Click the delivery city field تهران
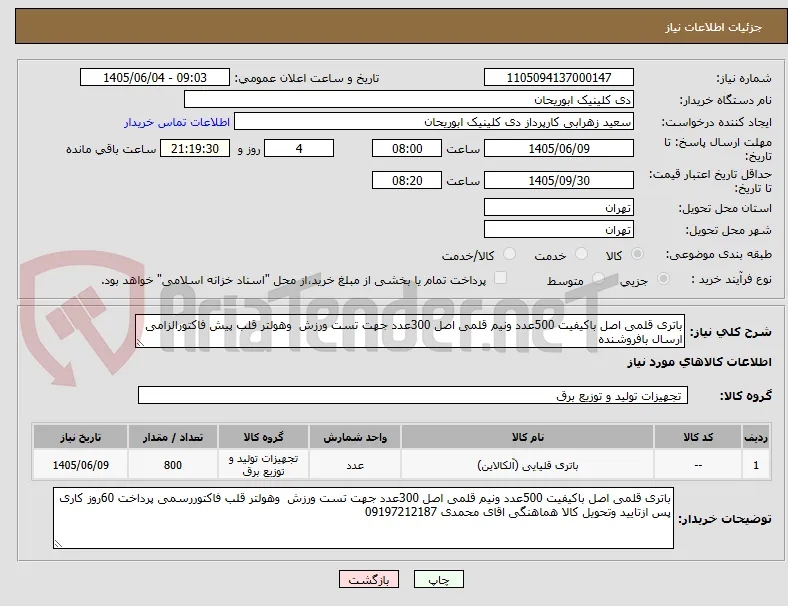 [558, 229]
